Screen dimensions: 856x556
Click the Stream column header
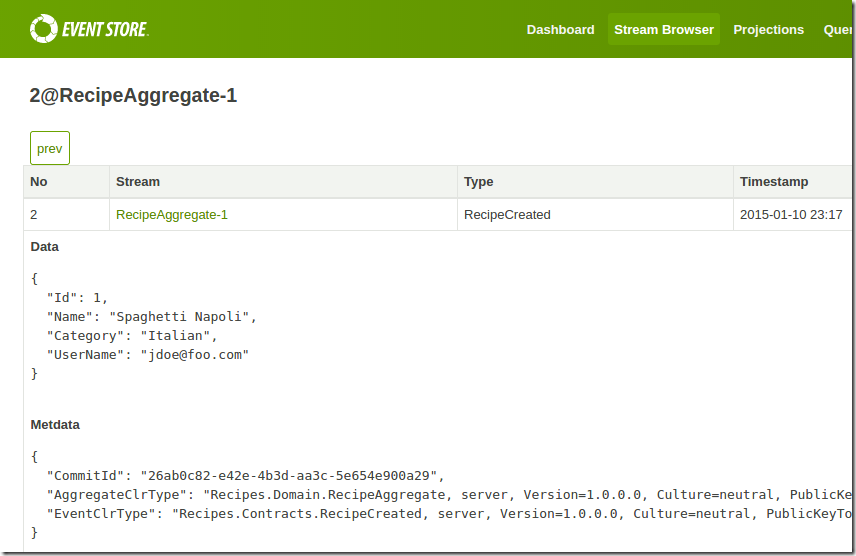[x=283, y=182]
